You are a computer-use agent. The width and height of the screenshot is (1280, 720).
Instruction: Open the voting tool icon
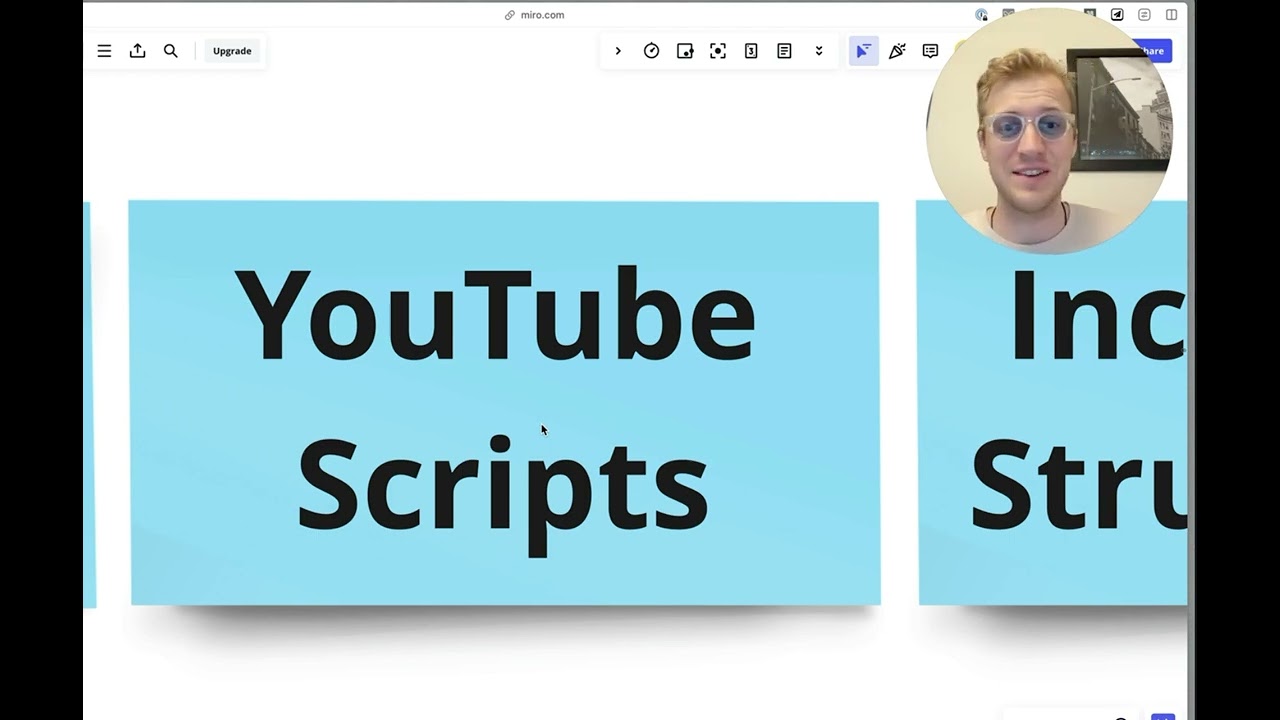click(685, 51)
